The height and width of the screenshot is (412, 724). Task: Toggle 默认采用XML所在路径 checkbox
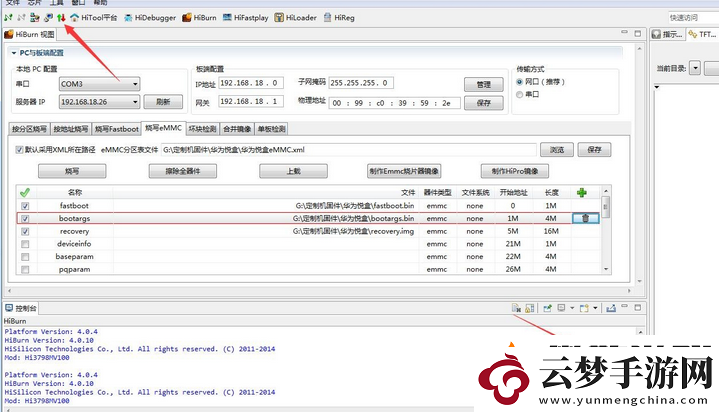(x=19, y=150)
